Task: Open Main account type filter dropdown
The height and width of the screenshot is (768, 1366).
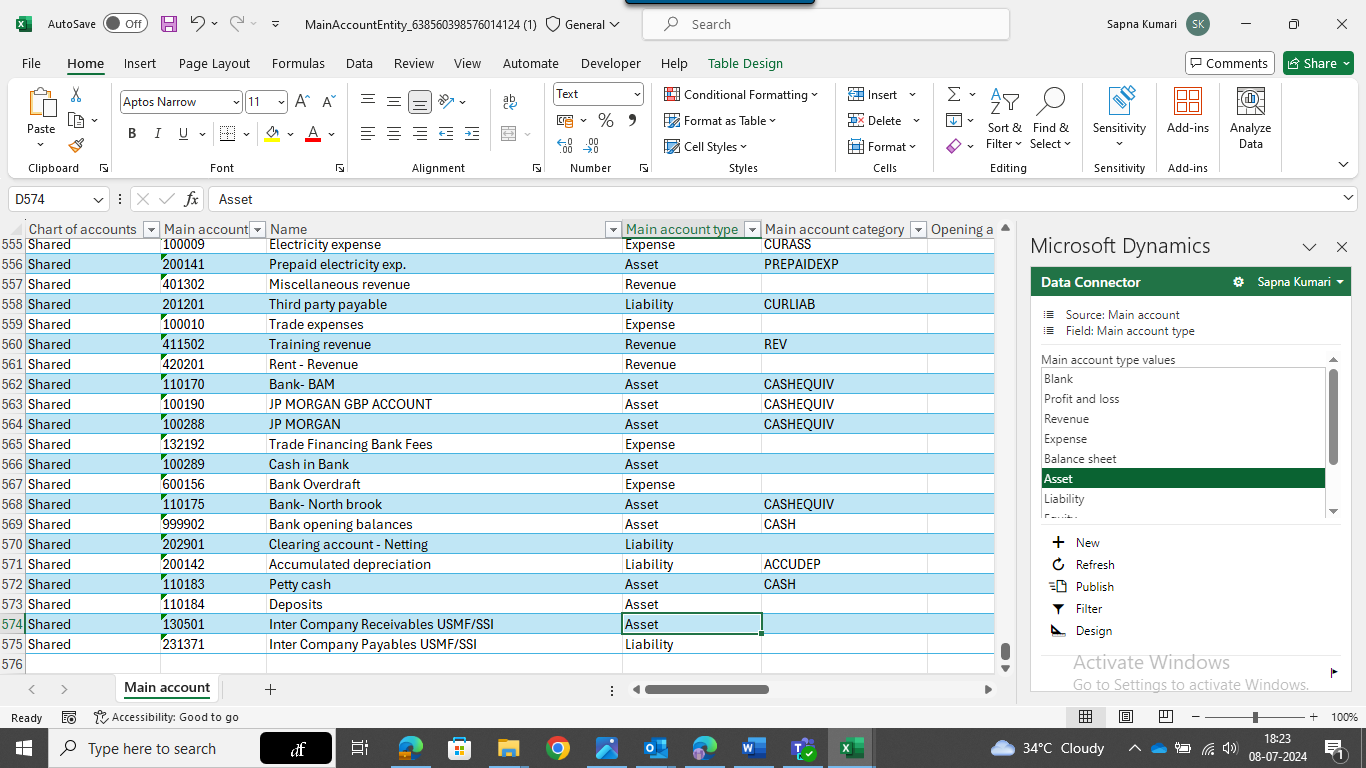Action: coord(753,230)
